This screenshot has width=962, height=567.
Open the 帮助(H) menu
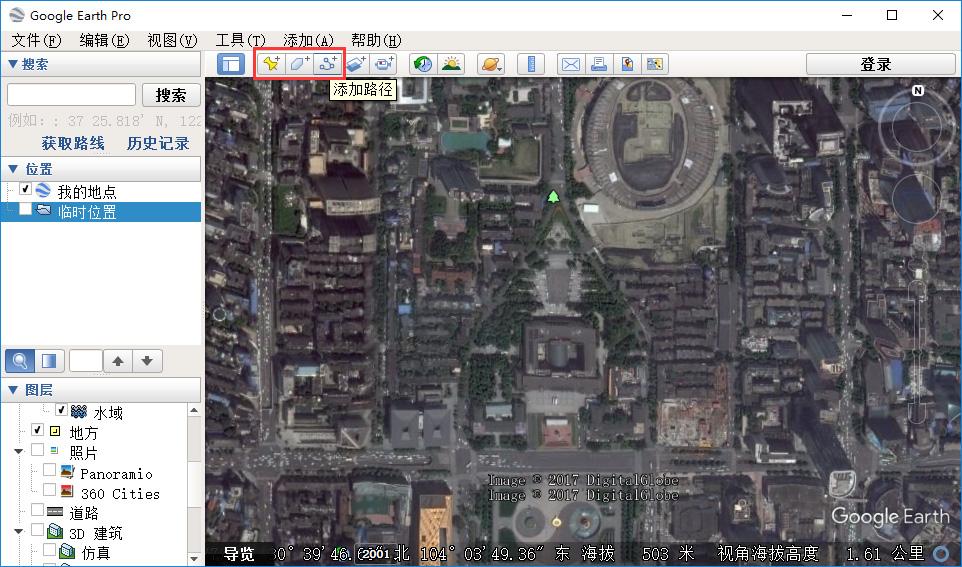[376, 40]
